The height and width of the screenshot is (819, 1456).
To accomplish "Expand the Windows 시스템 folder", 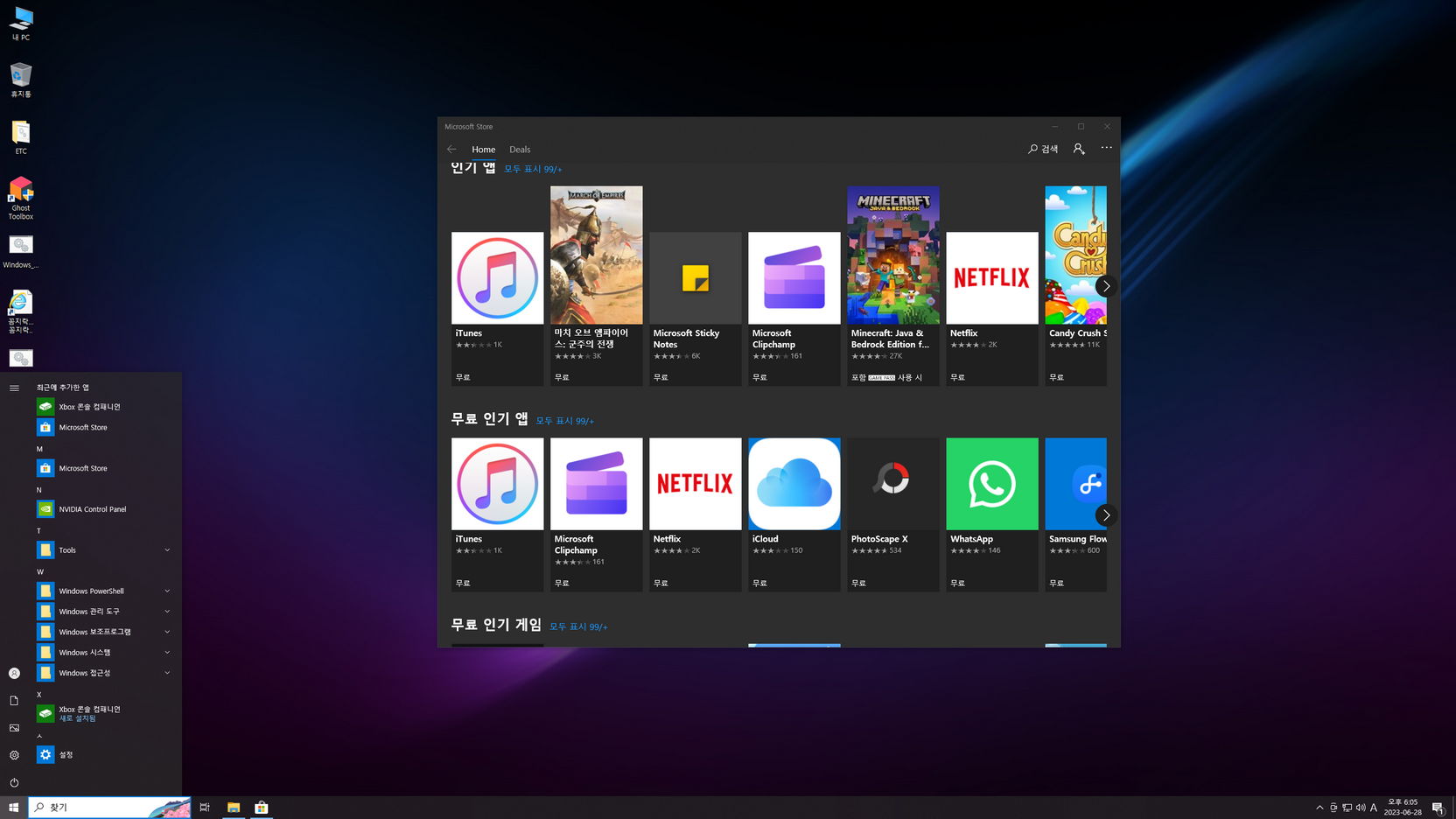I will coord(105,653).
